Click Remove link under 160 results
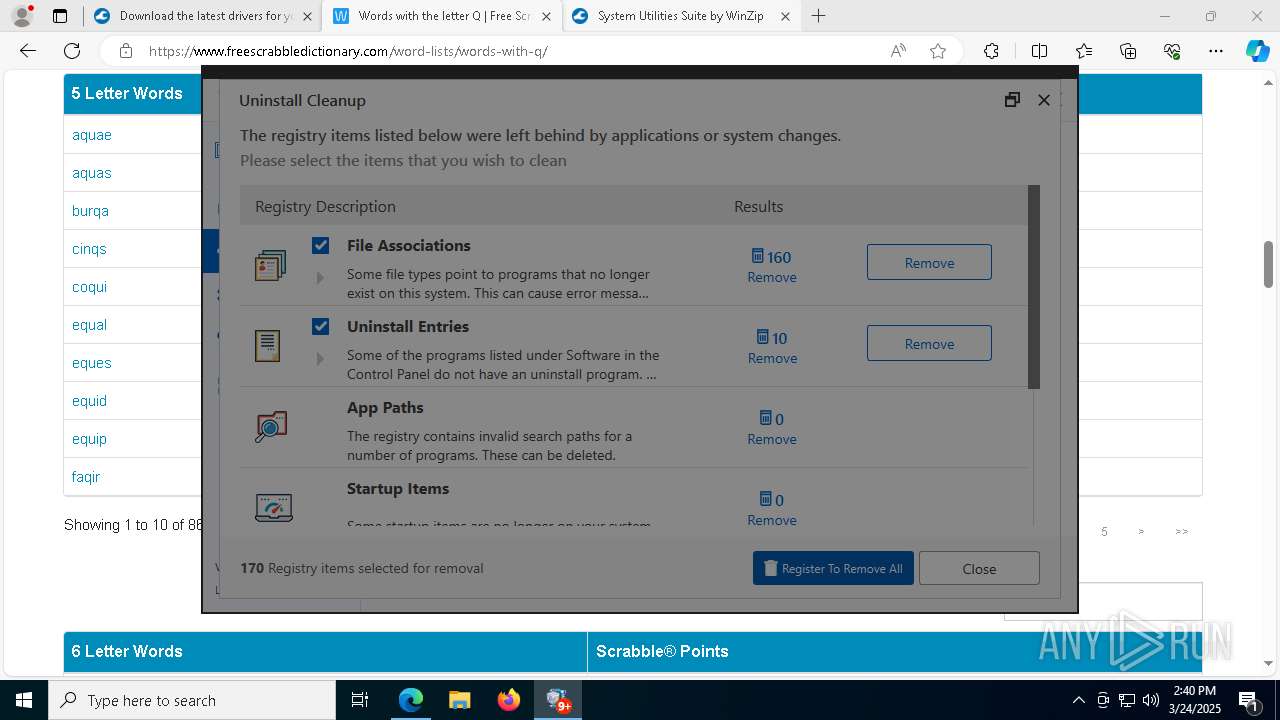This screenshot has height=720, width=1280. coord(772,277)
